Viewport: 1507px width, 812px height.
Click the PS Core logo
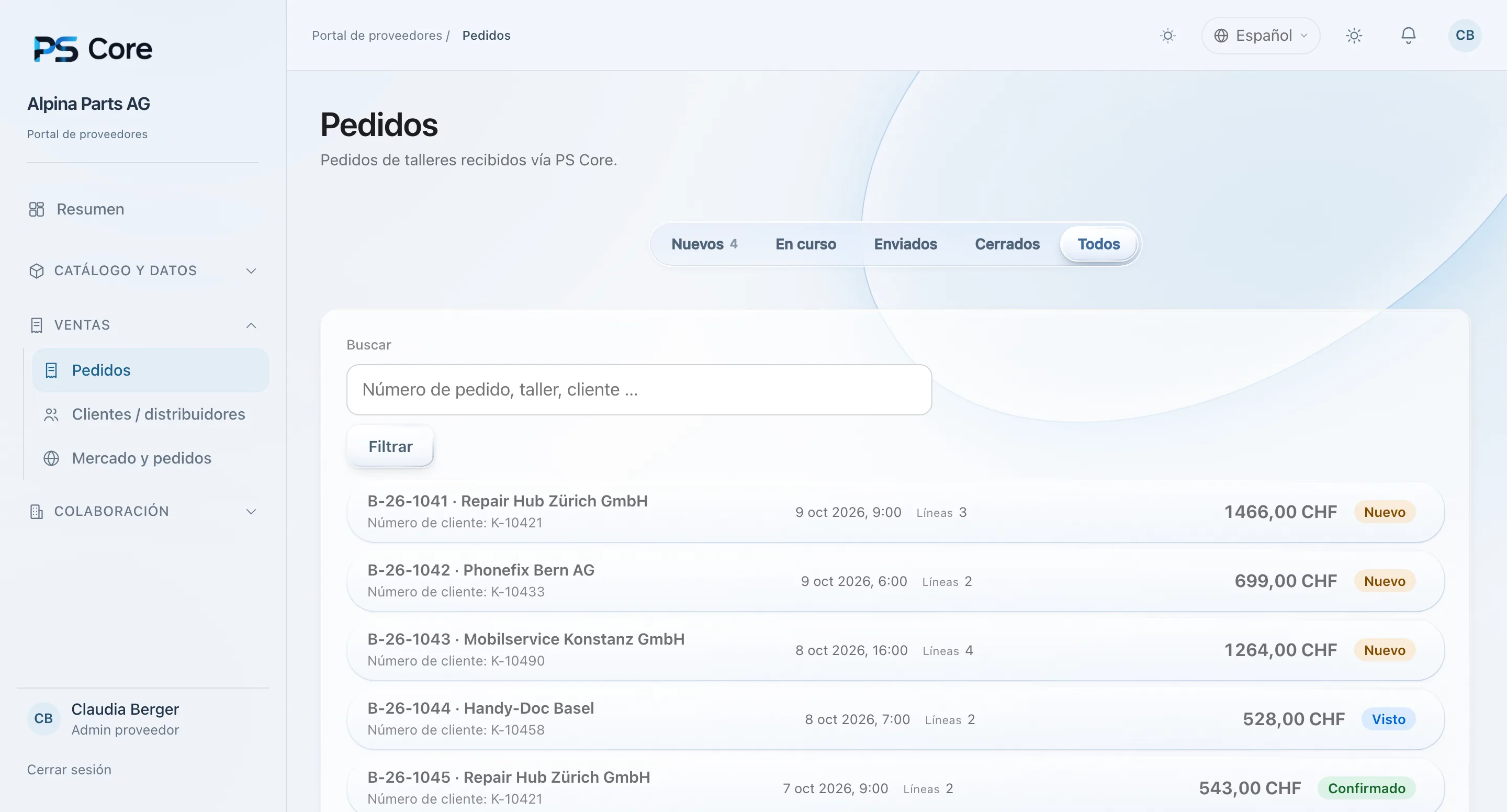(x=93, y=49)
